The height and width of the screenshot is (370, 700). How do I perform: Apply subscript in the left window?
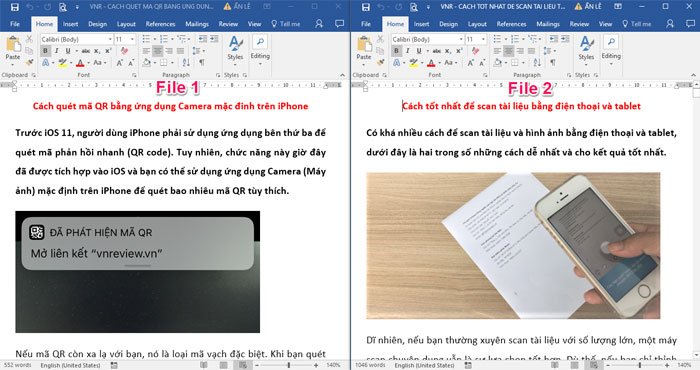tap(97, 51)
